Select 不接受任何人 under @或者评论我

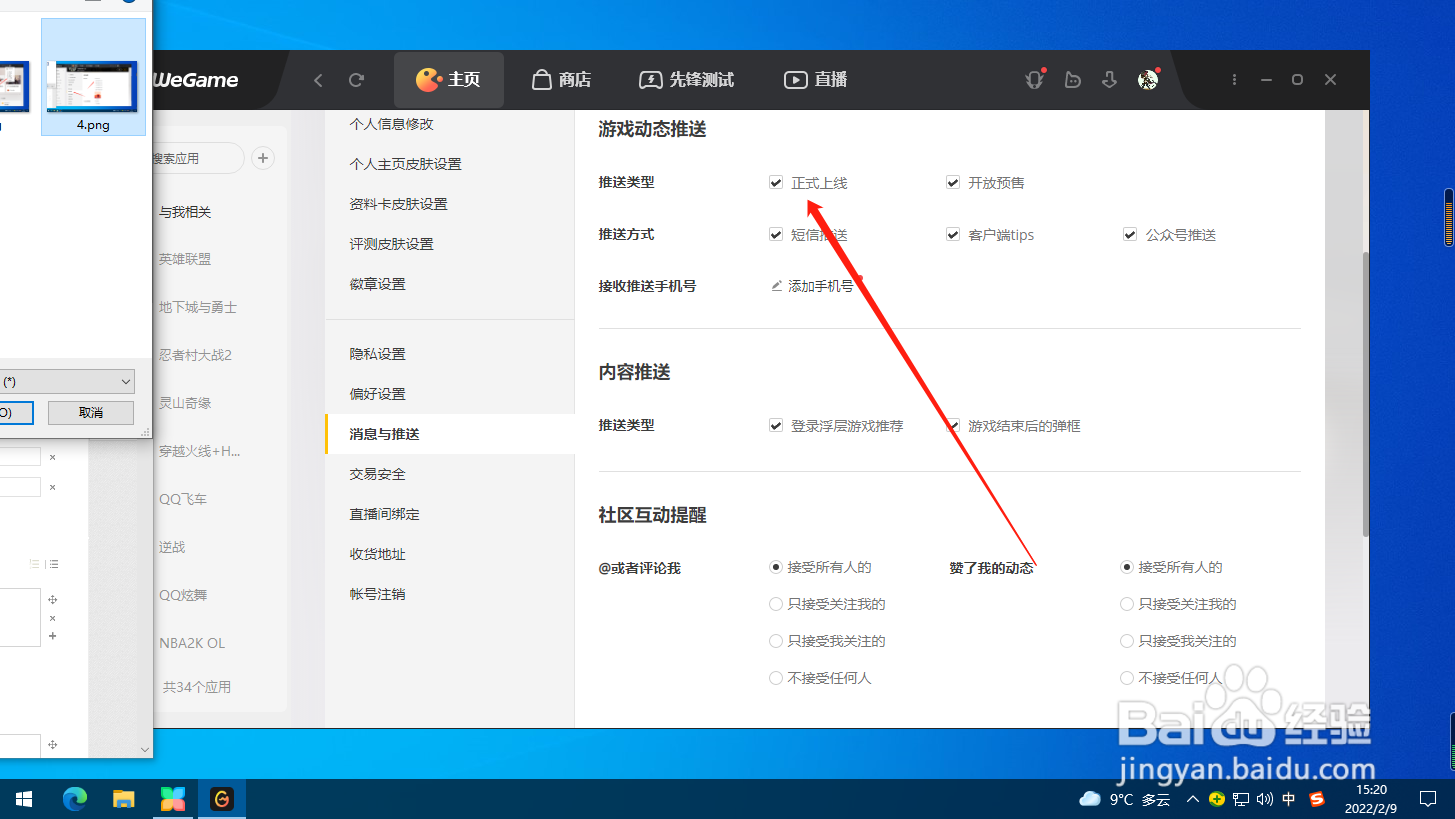[776, 678]
